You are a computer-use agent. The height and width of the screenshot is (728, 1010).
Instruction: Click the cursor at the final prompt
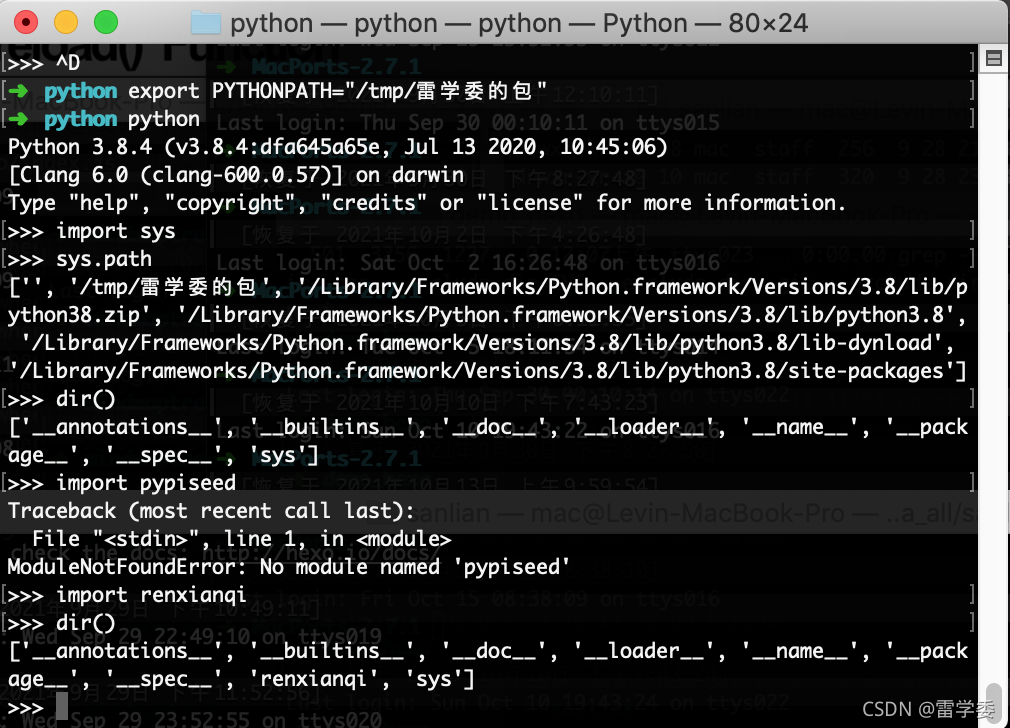click(x=62, y=707)
